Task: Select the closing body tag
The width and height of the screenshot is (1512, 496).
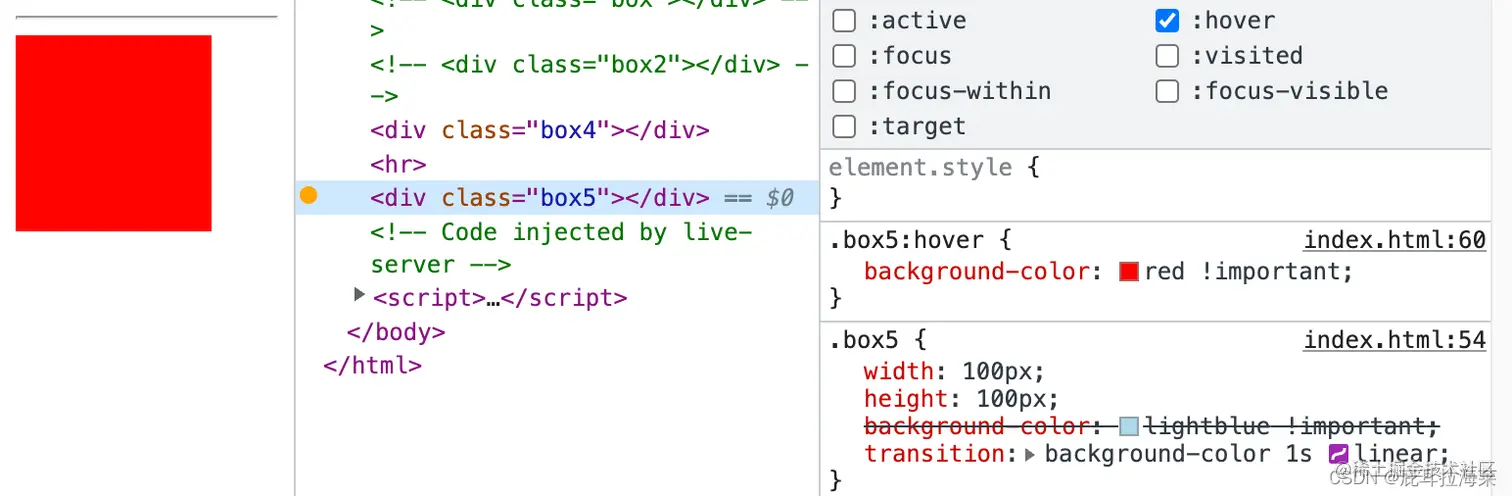Action: 396,332
